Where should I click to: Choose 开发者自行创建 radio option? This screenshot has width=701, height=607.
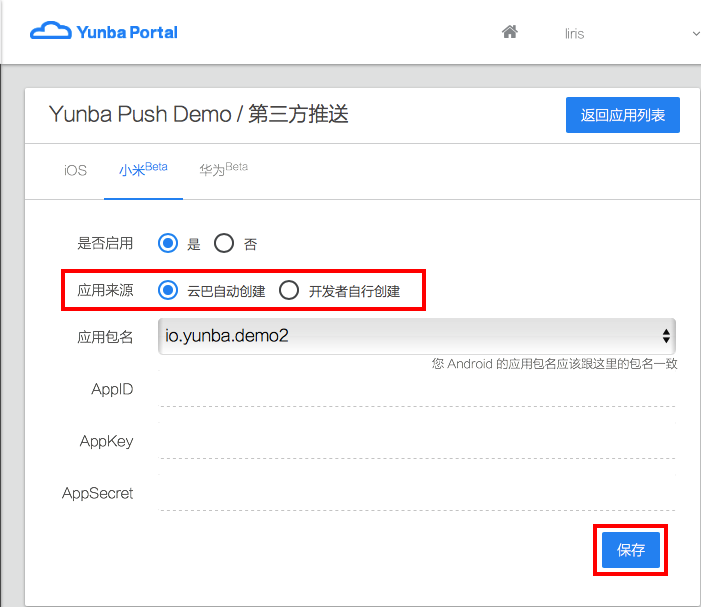pyautogui.click(x=289, y=291)
